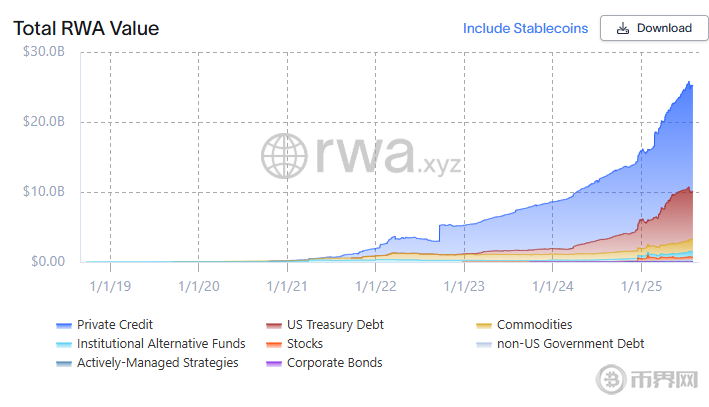Image resolution: width=709 pixels, height=407 pixels.
Task: Click the $20.0B y-axis label
Action: click(x=45, y=122)
